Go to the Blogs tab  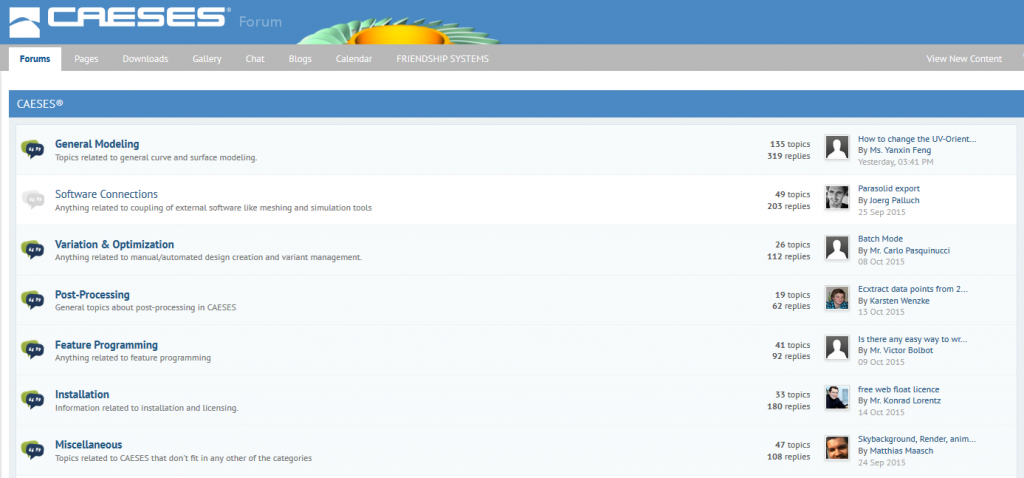(x=300, y=59)
